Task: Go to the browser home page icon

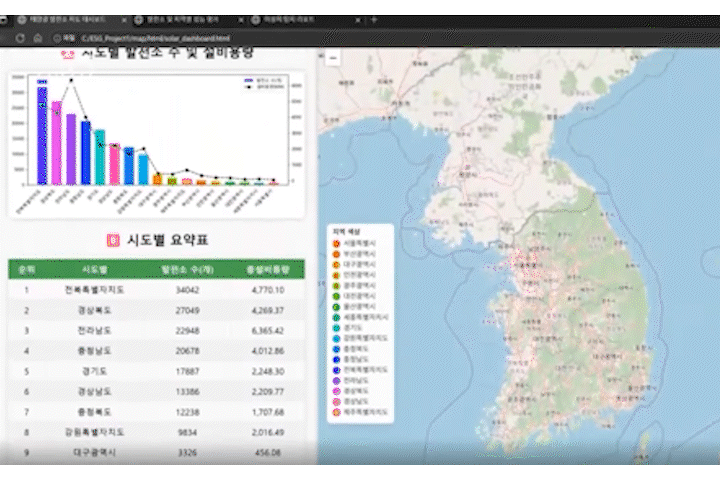Action: coord(38,38)
